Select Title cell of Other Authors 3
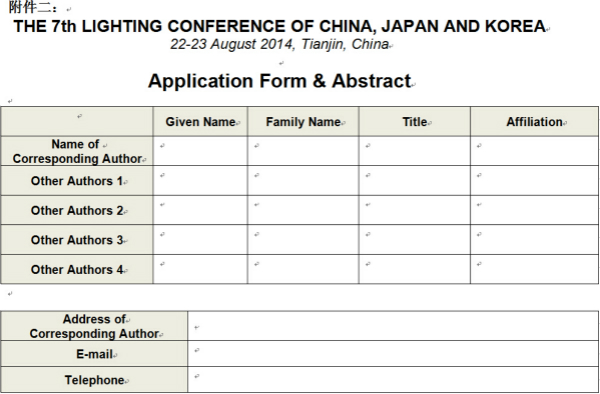Screen dimensions: 600x394 [x=414, y=239]
